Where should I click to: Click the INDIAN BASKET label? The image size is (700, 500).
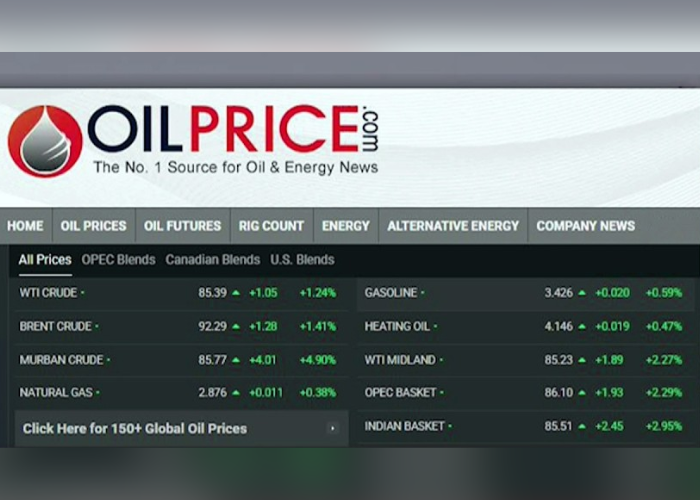(x=404, y=426)
